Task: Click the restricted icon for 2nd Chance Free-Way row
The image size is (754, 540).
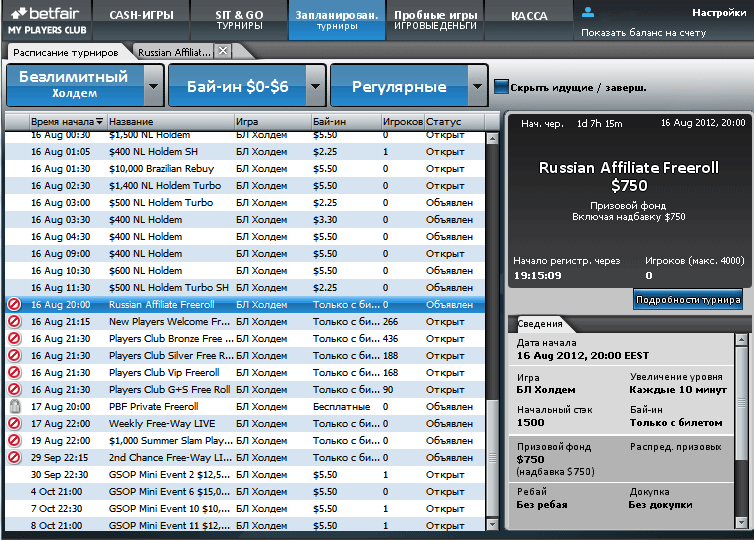Action: click(14, 457)
